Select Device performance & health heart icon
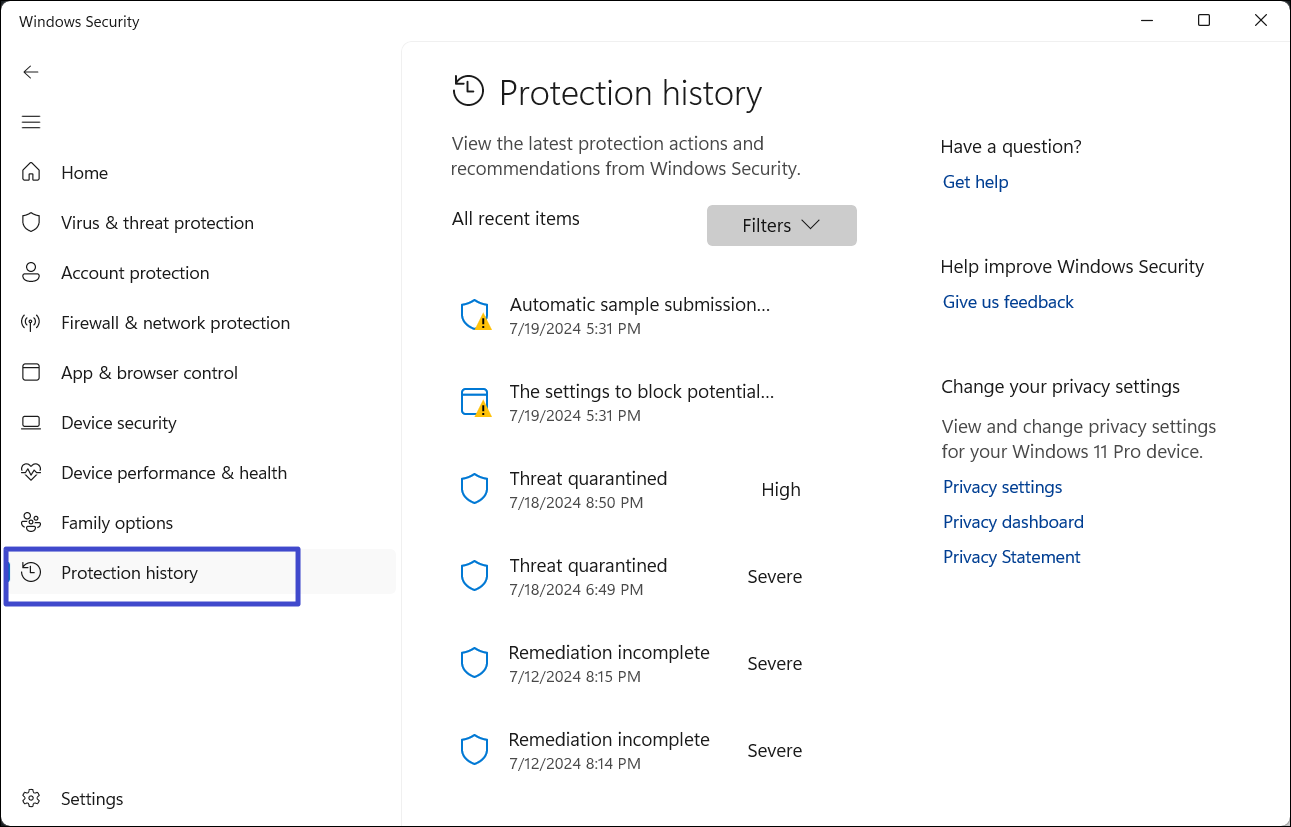1291x827 pixels. pos(31,472)
